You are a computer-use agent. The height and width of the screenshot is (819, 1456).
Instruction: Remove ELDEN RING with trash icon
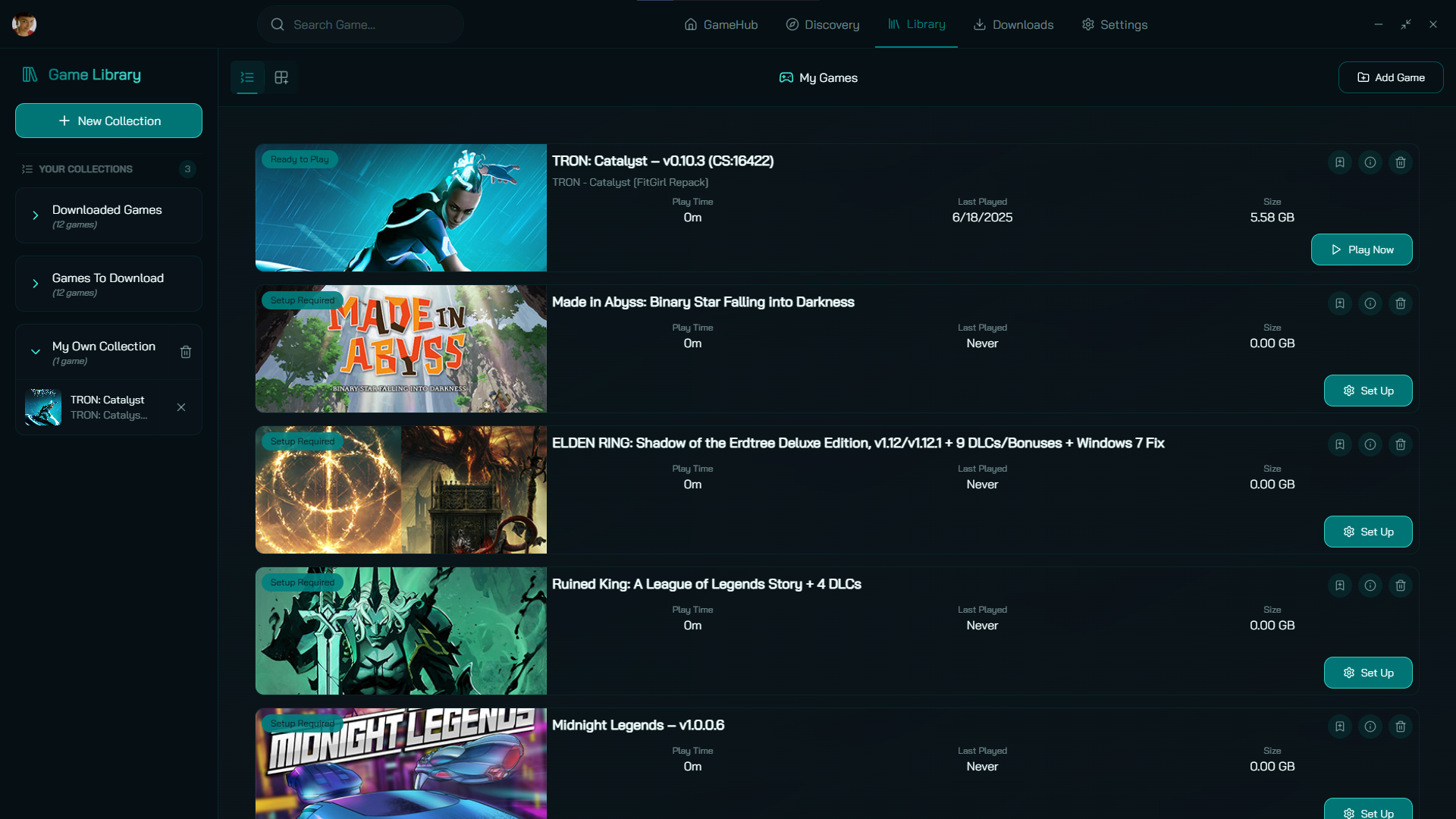point(1401,444)
